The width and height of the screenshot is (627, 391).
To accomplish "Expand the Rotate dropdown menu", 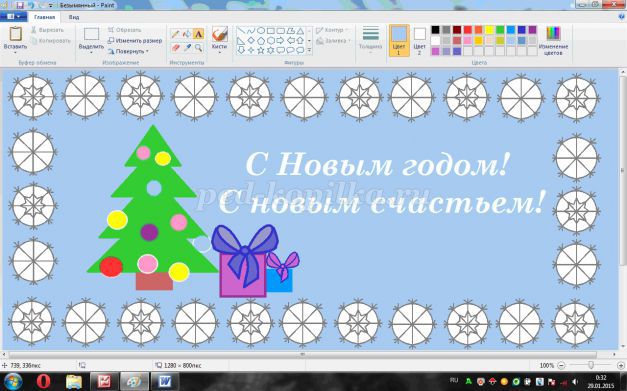I will [x=128, y=51].
